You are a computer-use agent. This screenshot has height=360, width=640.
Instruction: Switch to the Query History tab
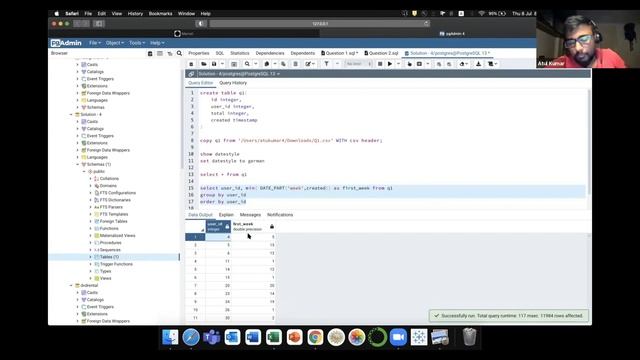pos(233,83)
